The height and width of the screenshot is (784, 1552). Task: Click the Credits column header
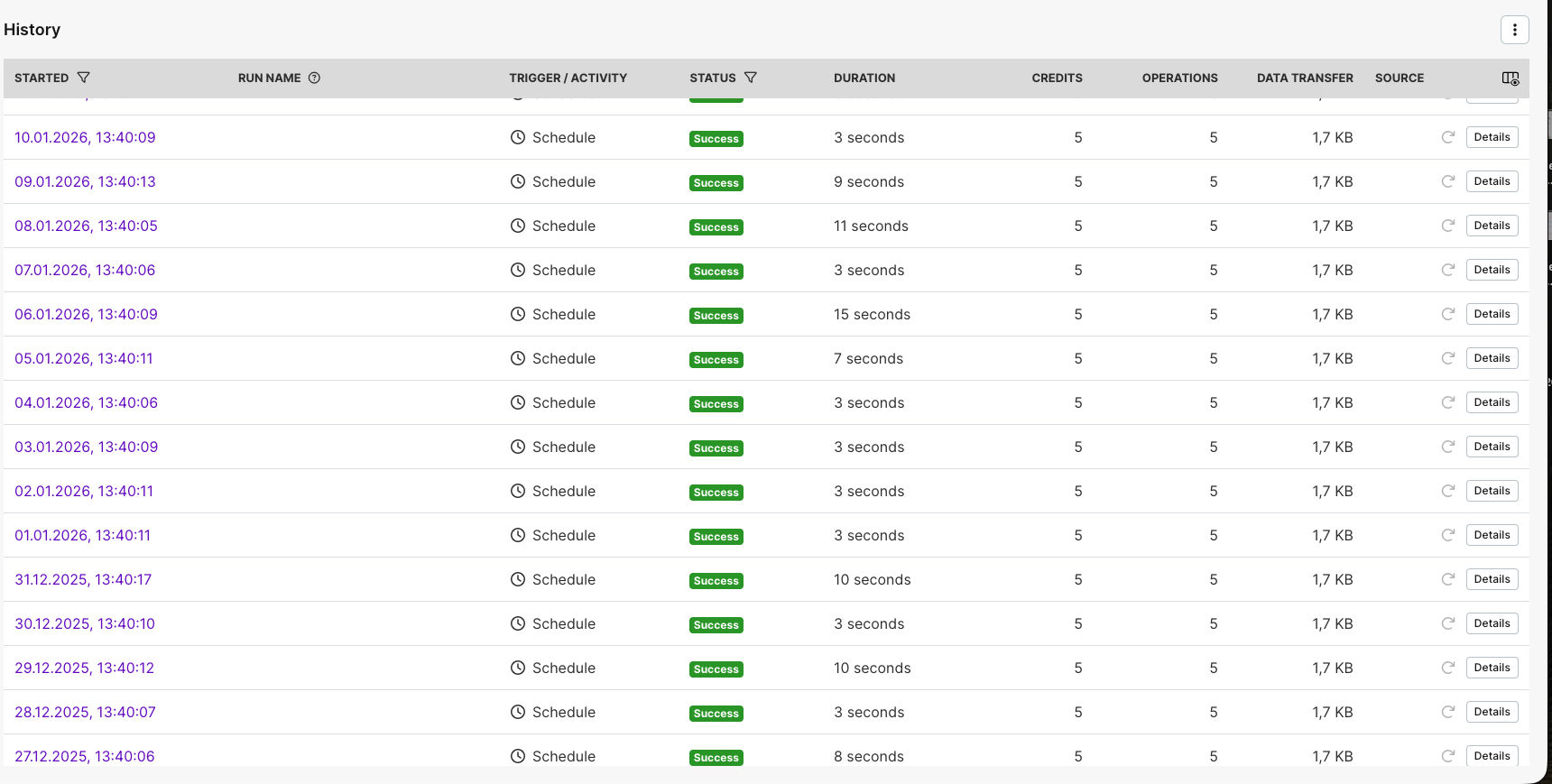click(1057, 78)
